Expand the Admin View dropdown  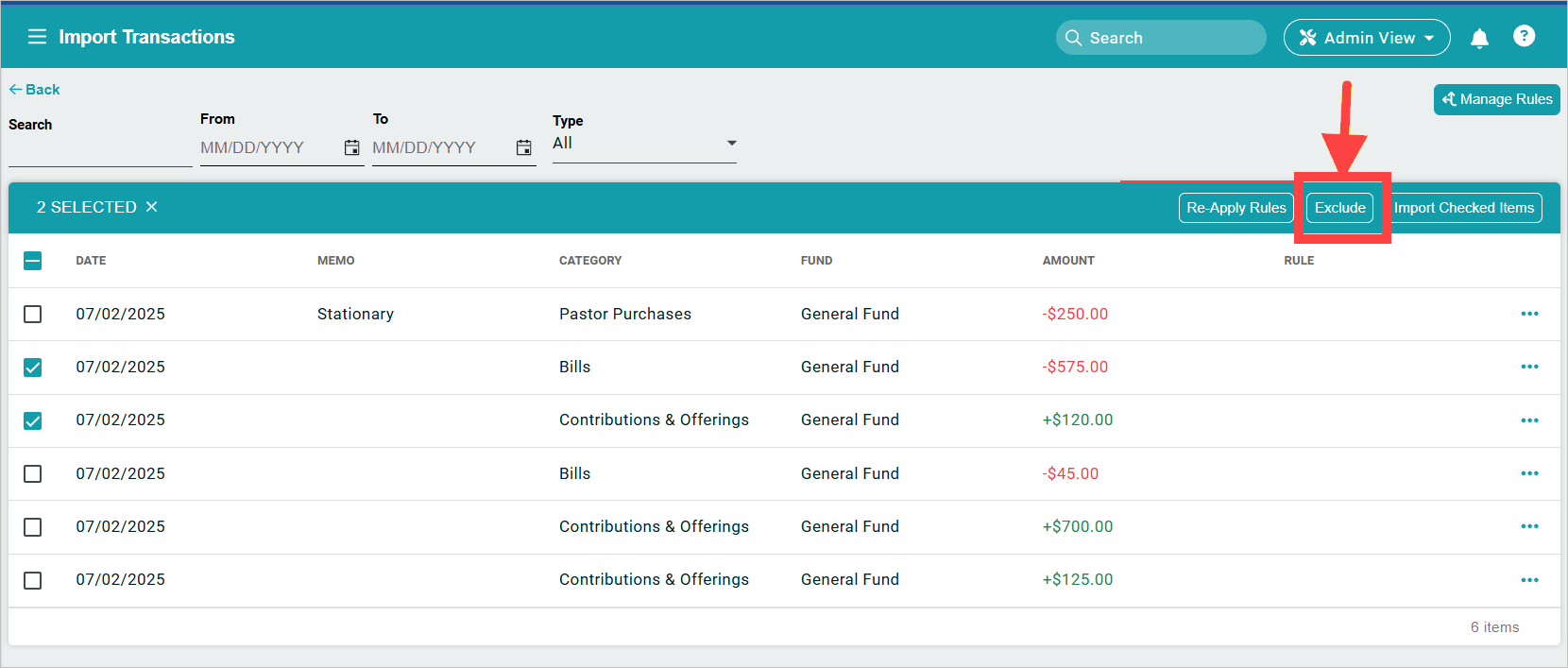click(1367, 38)
